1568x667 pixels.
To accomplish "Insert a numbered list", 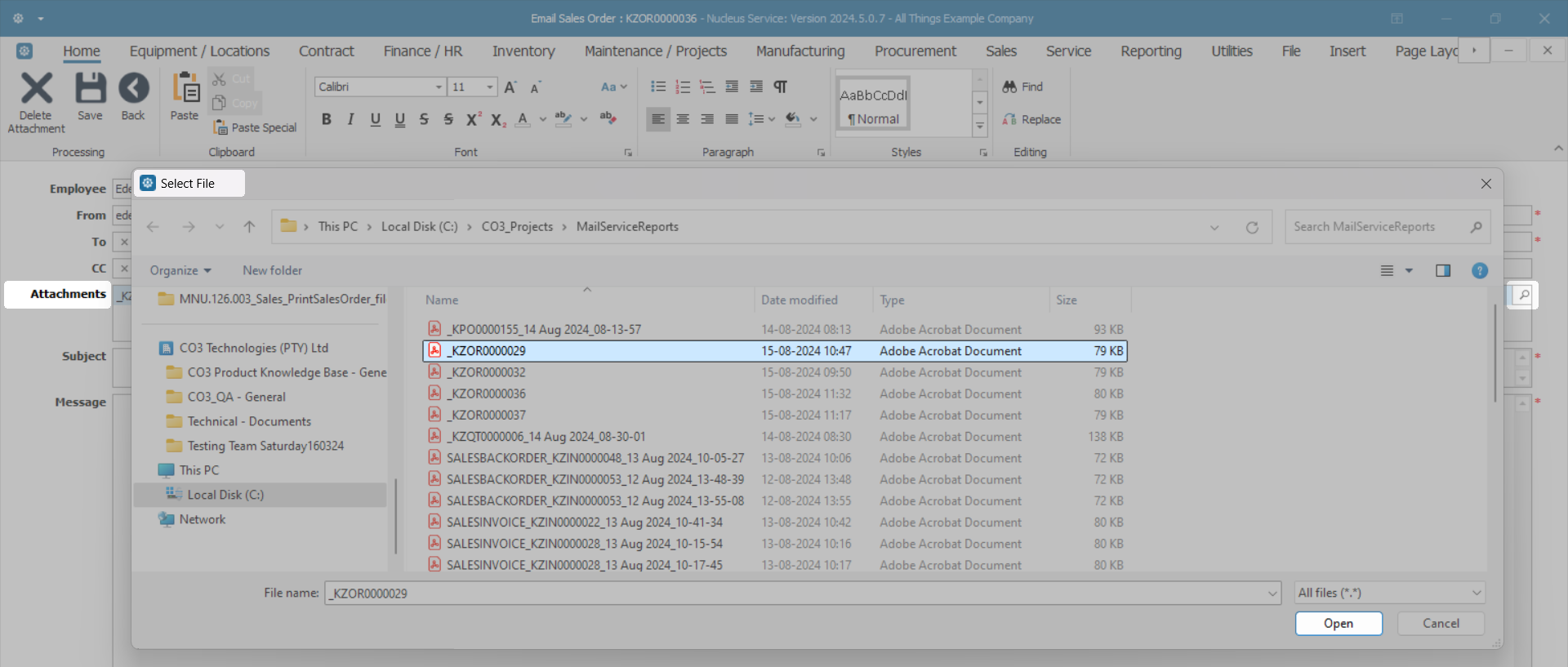I will tap(683, 87).
